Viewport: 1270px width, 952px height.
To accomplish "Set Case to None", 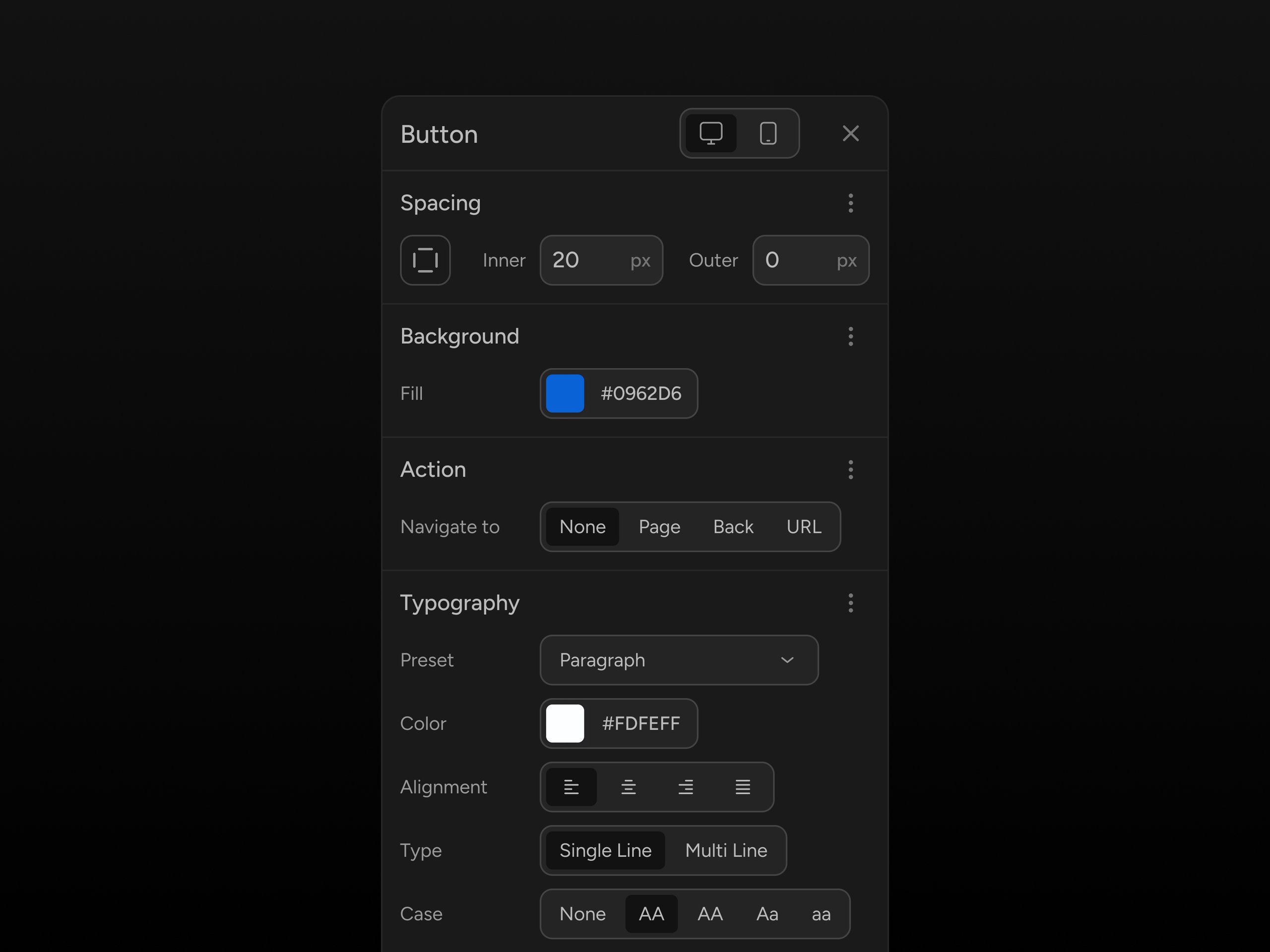I will click(582, 914).
